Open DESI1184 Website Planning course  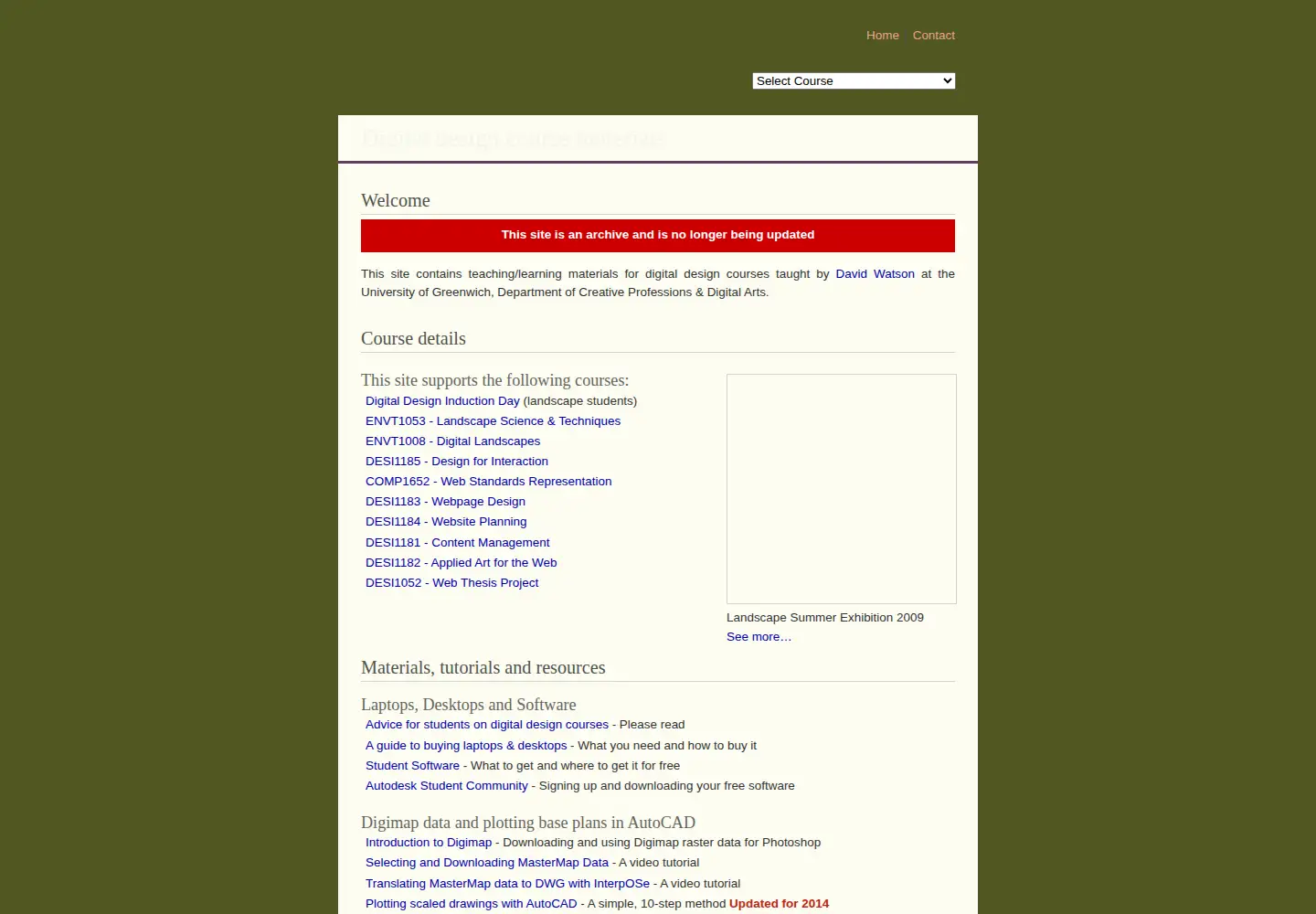446,522
